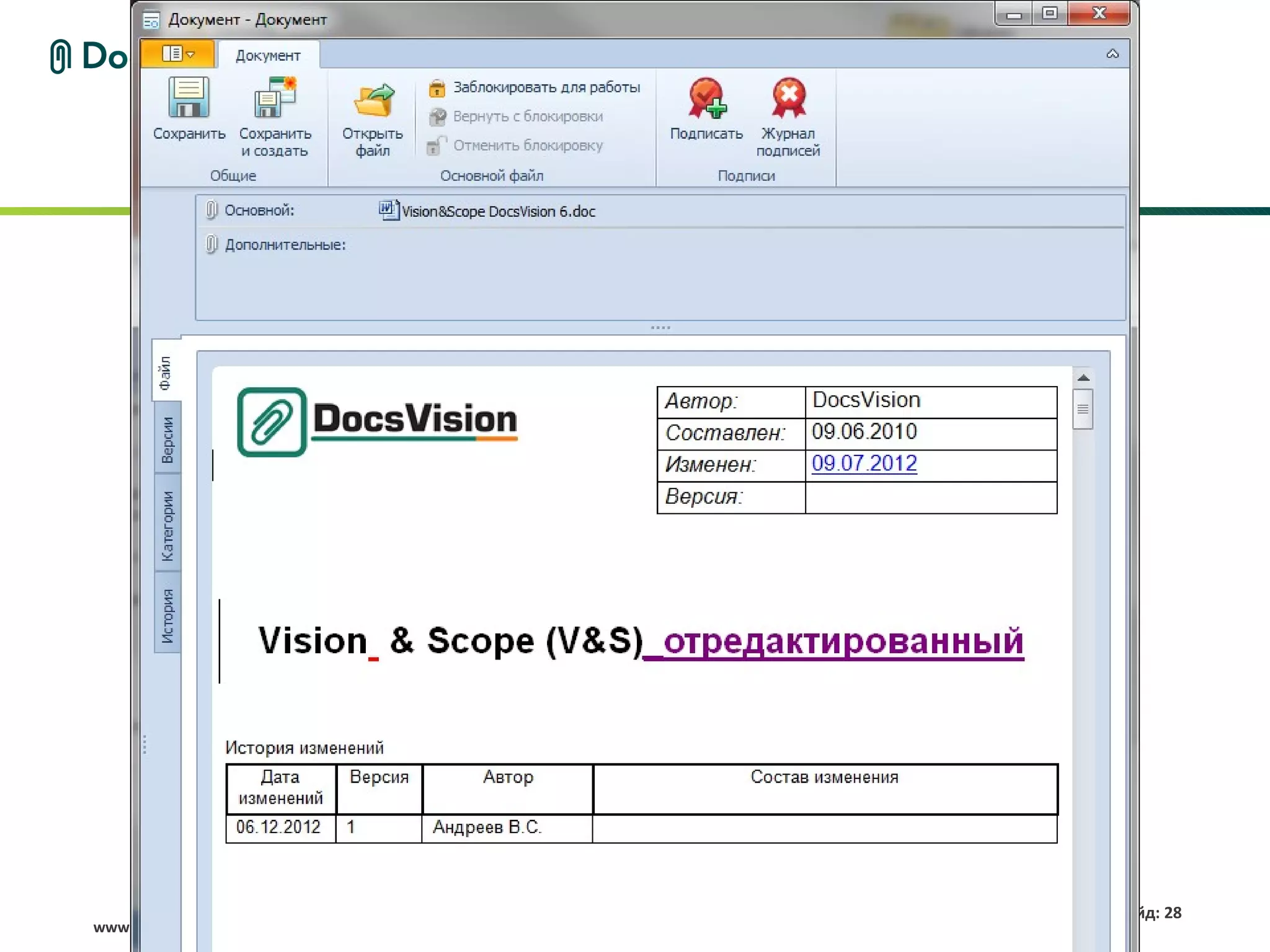Click the scroll up arrow in preview

pos(1083,377)
